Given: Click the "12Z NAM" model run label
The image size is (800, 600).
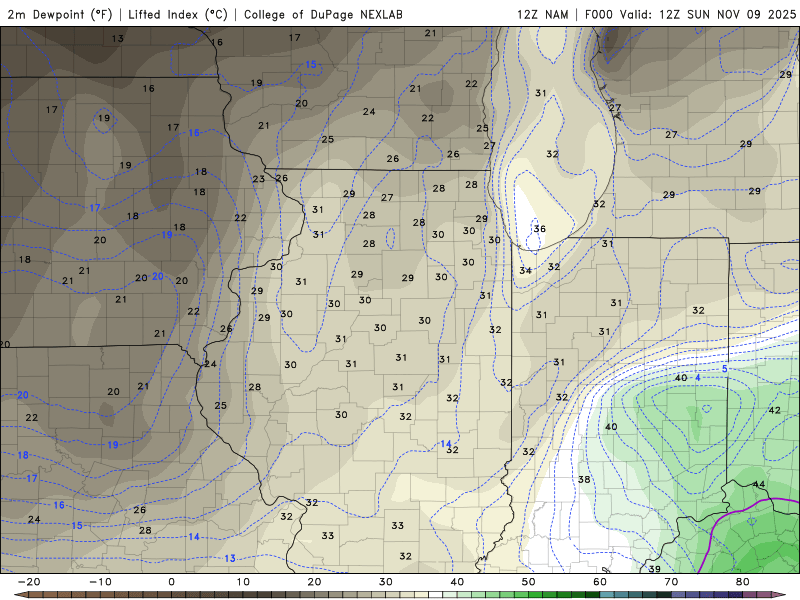Looking at the screenshot, I should click(x=542, y=14).
